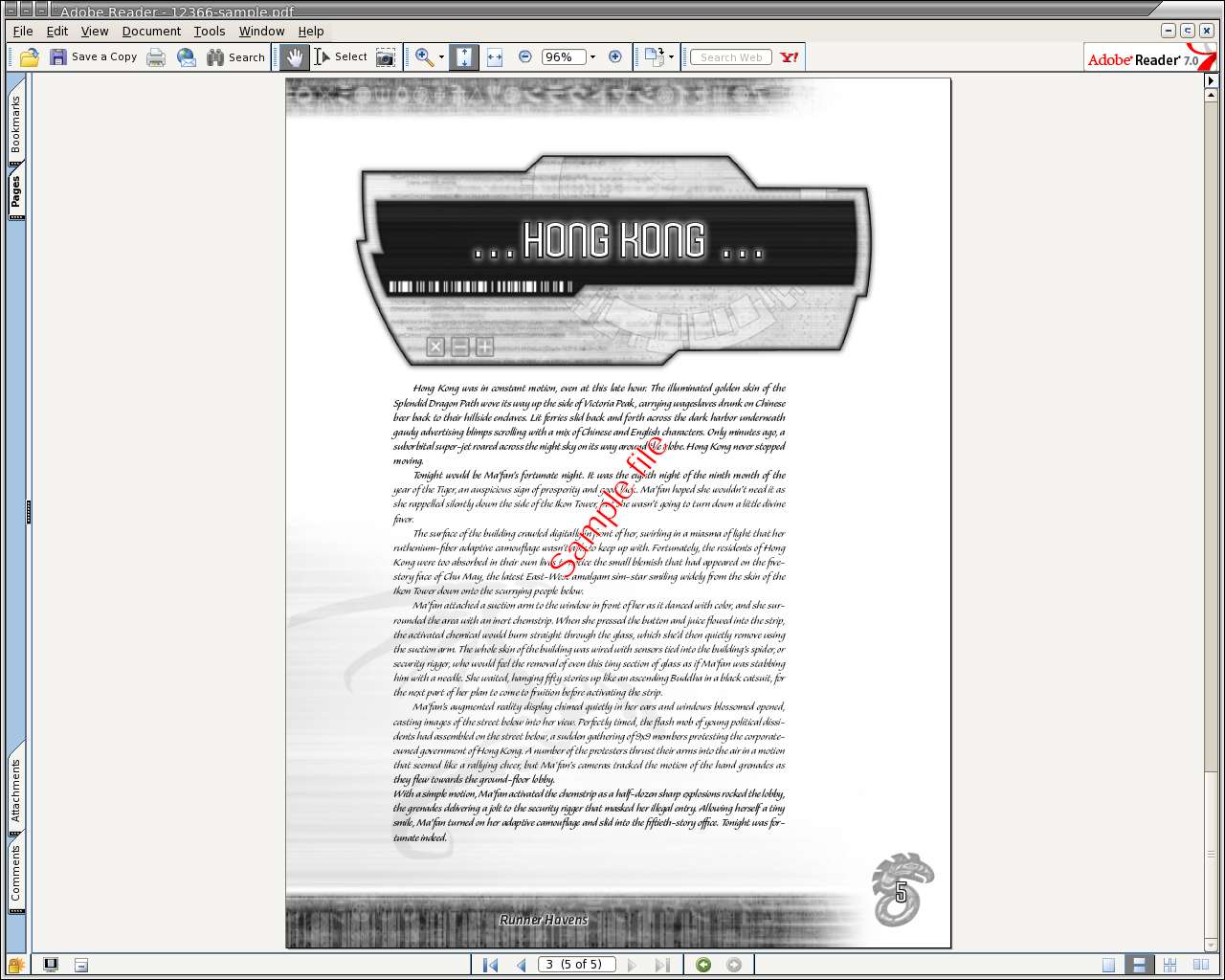This screenshot has height=980, width=1225.
Task: Select the Snapshot camera tool
Action: tap(385, 57)
